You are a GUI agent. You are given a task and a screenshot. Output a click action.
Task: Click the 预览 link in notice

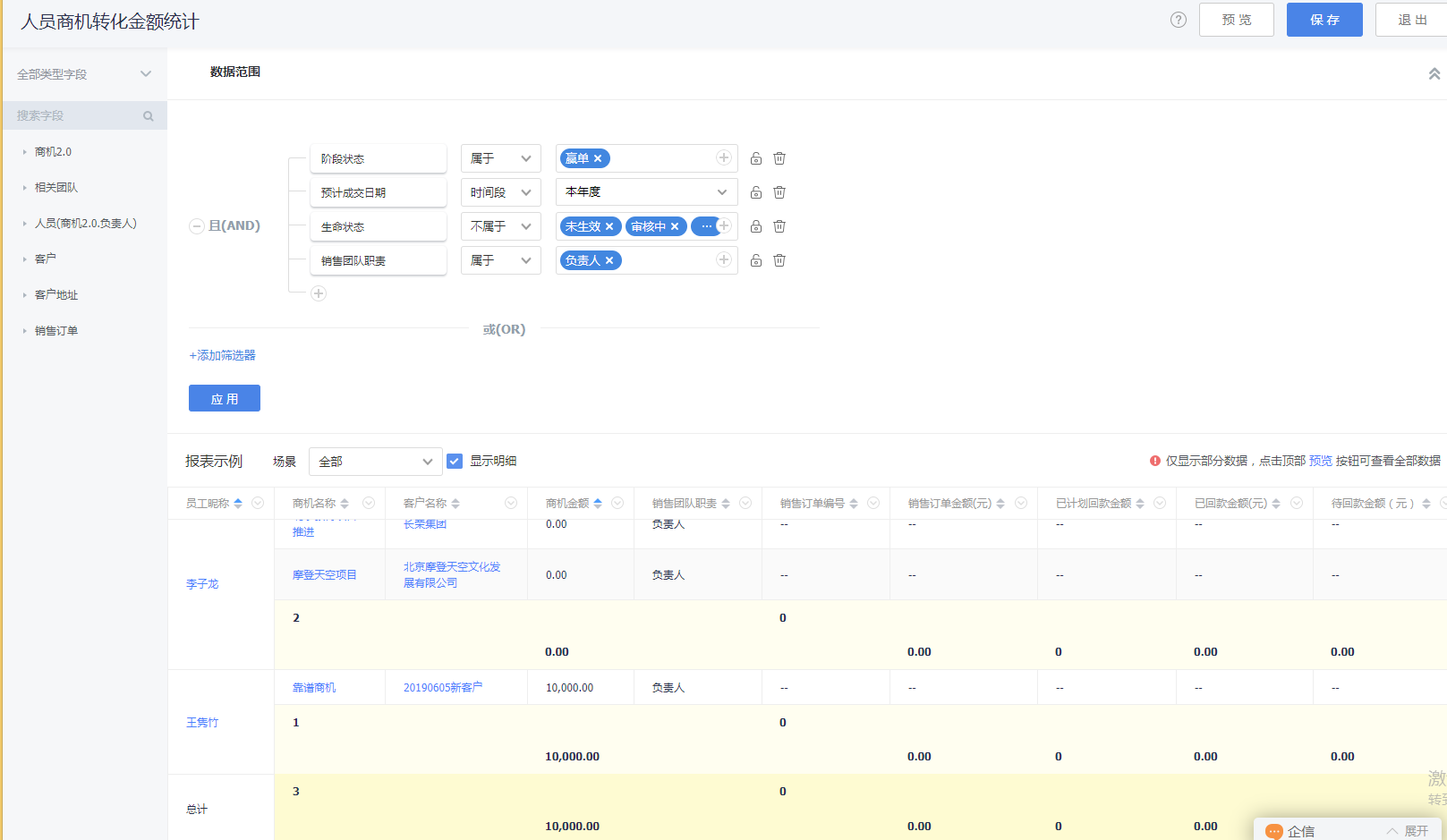(1321, 461)
